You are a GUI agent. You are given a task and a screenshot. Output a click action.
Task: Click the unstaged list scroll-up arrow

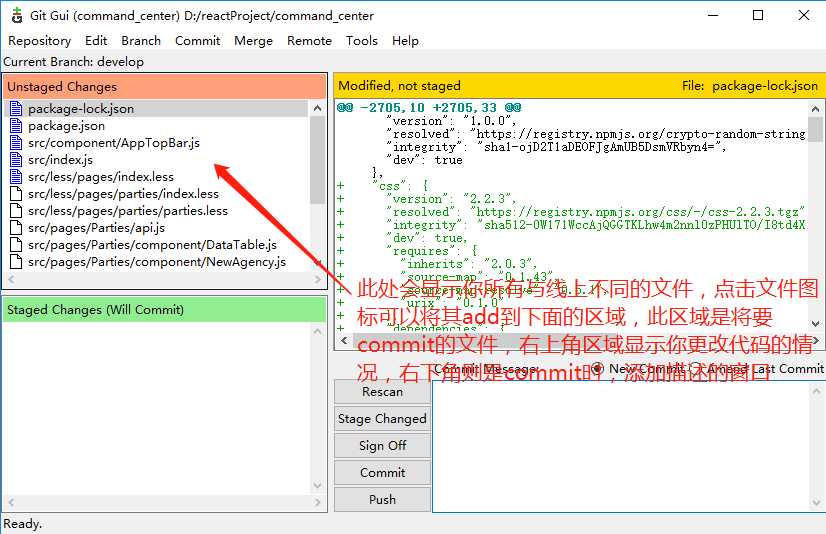317,108
